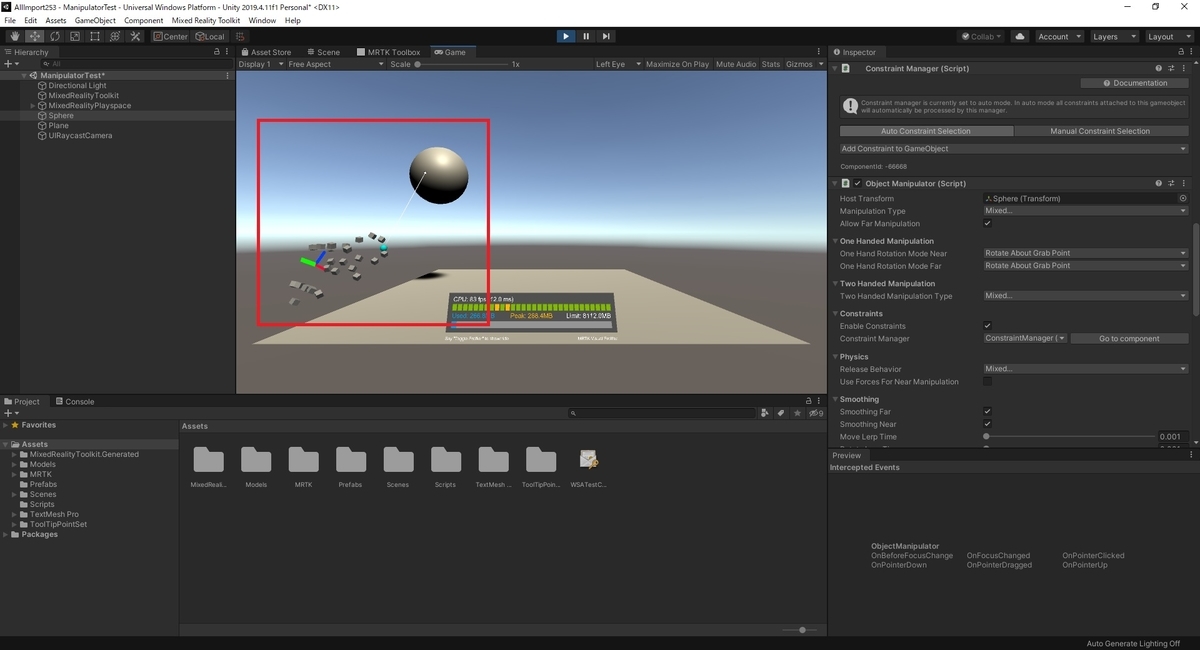Image resolution: width=1200 pixels, height=650 pixels.
Task: Check Use Forces For Near Manipulation
Action: pyautogui.click(x=987, y=382)
